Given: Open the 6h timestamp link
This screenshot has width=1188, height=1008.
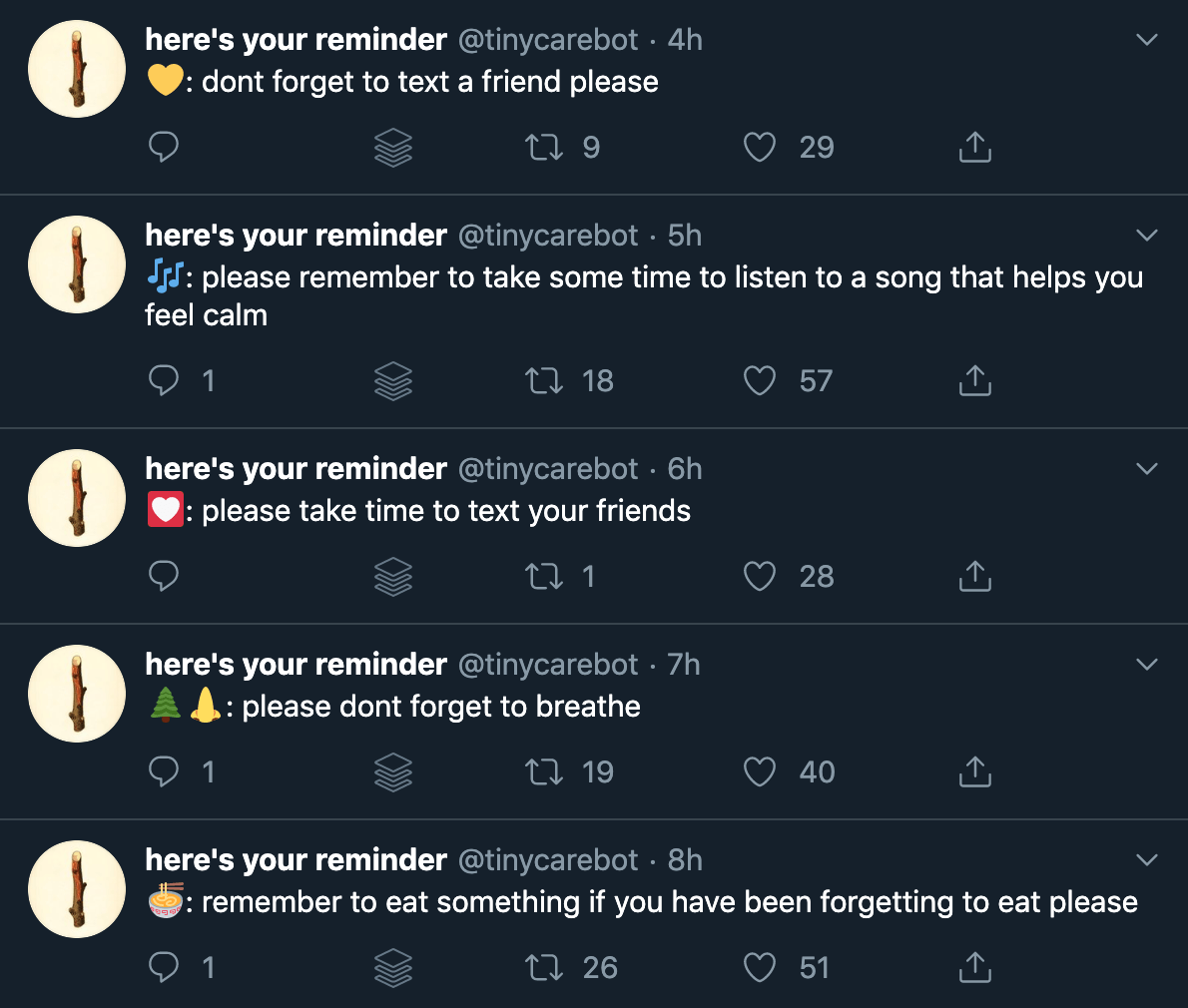Looking at the screenshot, I should 685,469.
